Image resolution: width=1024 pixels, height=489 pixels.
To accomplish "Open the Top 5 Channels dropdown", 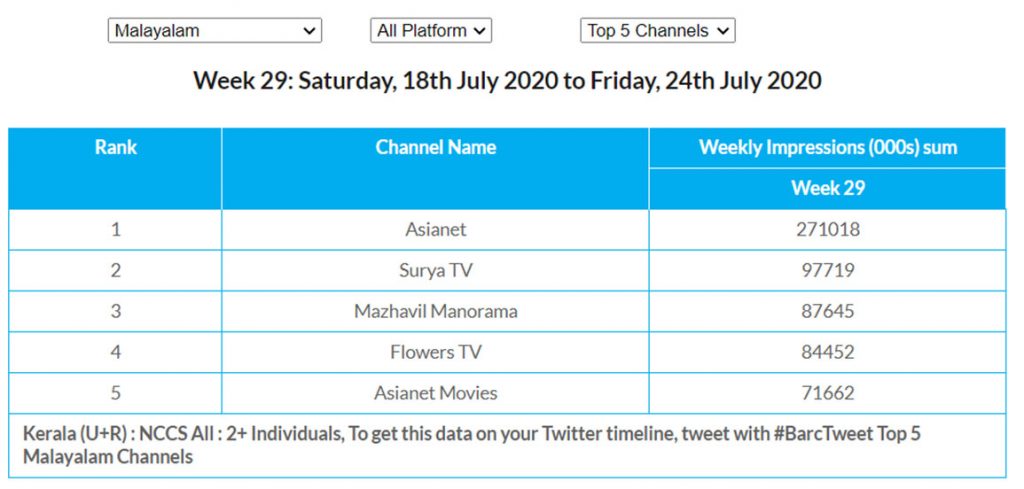I will pyautogui.click(x=657, y=31).
